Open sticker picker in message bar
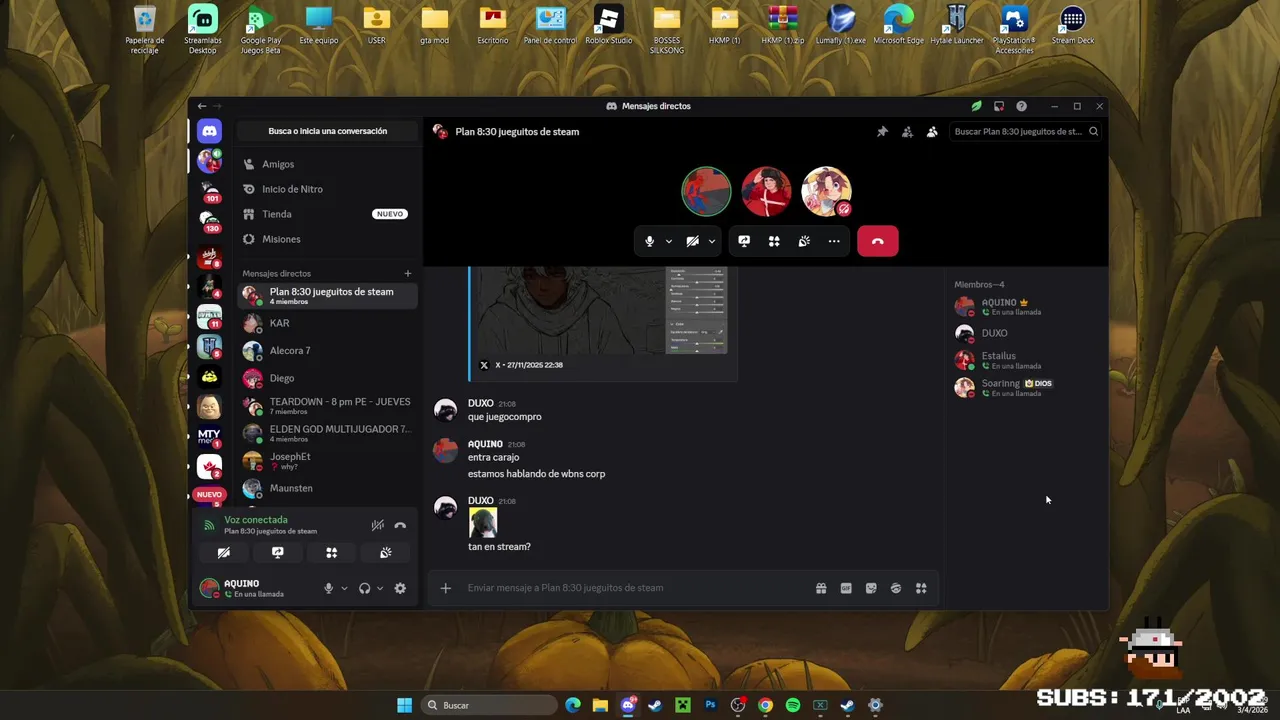Image resolution: width=1280 pixels, height=720 pixels. (x=871, y=588)
